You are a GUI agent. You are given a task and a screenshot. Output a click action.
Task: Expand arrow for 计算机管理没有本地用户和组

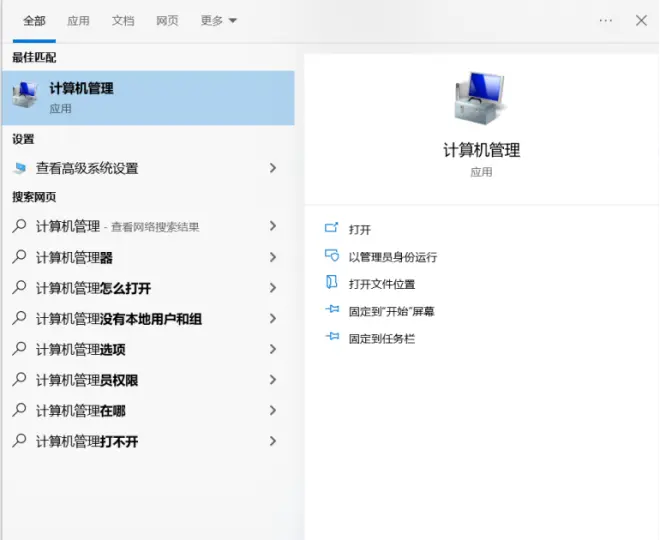click(273, 319)
